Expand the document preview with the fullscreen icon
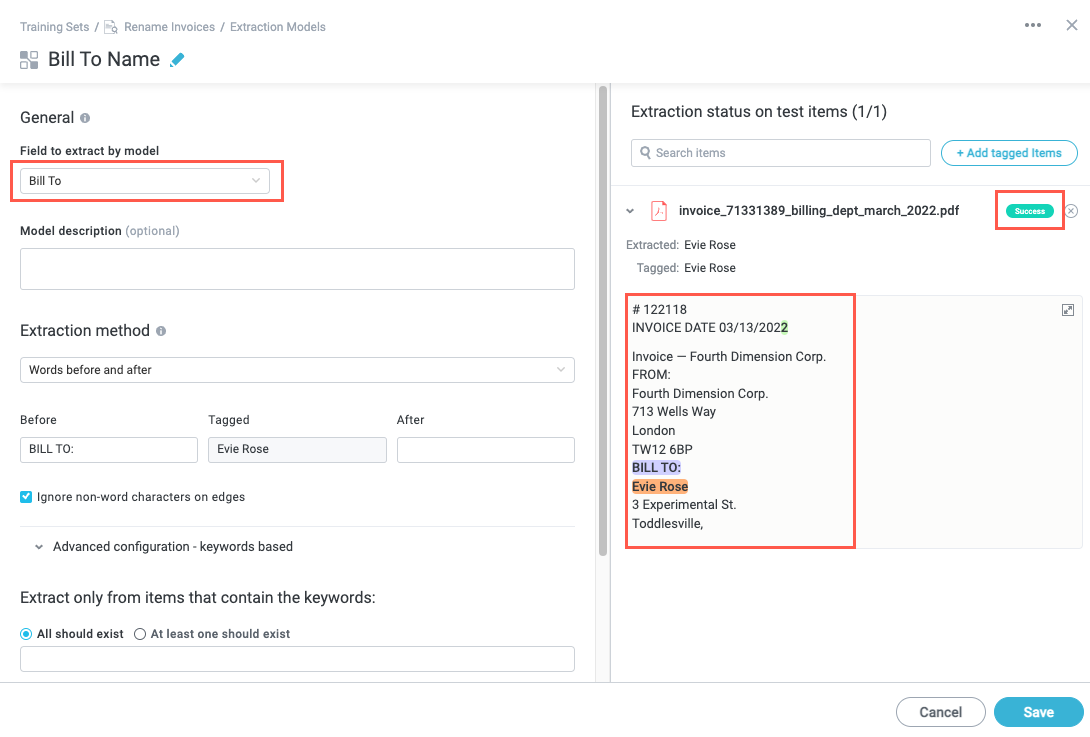 pyautogui.click(x=1067, y=311)
